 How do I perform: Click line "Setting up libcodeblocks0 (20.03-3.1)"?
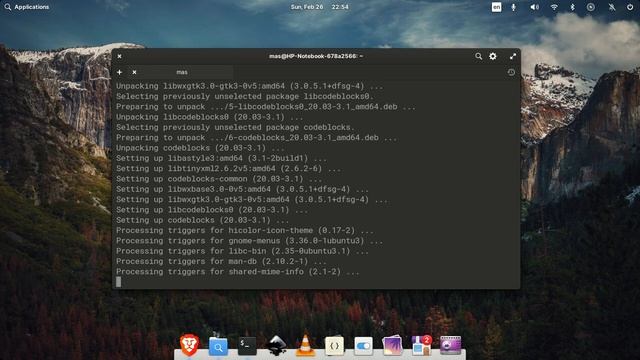212,210
